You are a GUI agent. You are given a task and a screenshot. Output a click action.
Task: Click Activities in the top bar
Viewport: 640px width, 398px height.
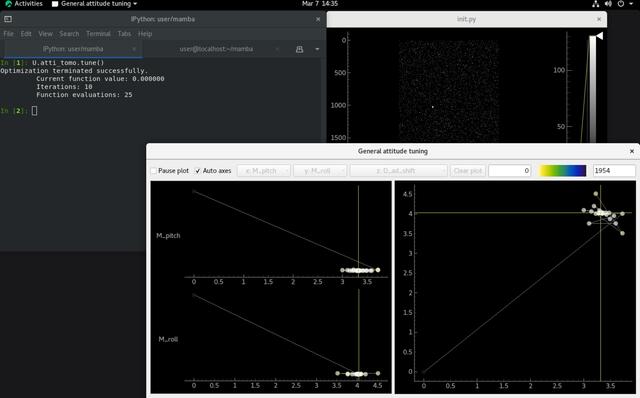tap(24, 4)
